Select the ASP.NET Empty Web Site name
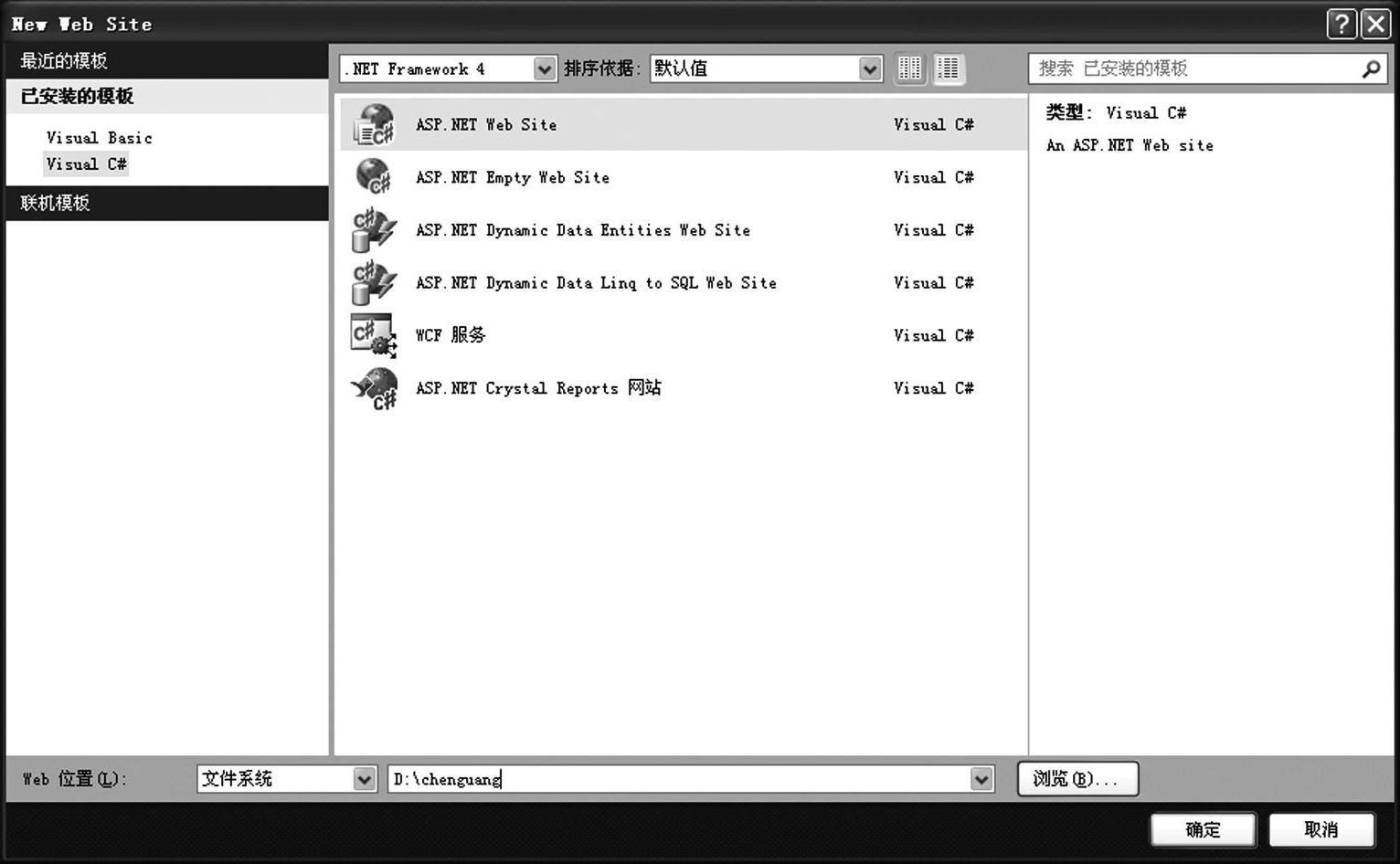The image size is (1400, 864). tap(513, 177)
